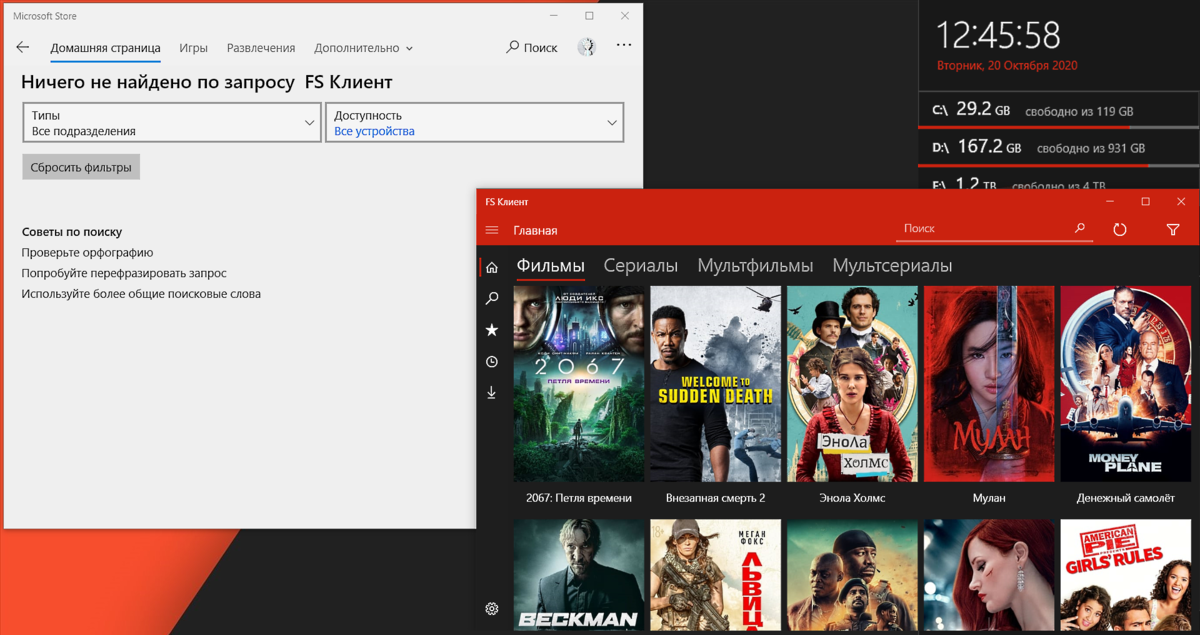Screen dimensions: 1200x635
Task: Open history clock icon in FS Клиент sidebar
Action: click(x=492, y=362)
